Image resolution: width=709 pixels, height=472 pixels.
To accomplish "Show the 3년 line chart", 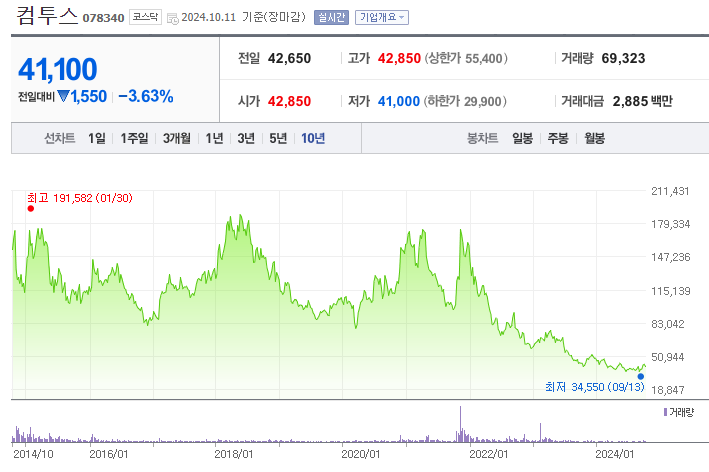I will (246, 138).
